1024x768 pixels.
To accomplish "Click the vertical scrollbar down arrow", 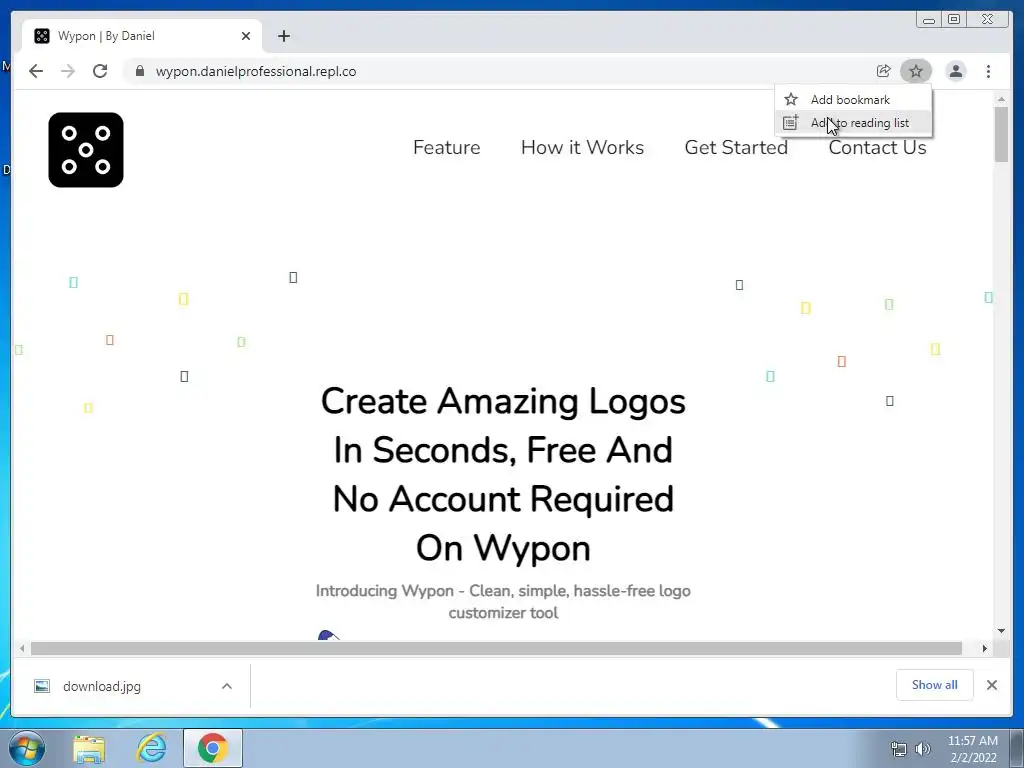I will point(1001,631).
